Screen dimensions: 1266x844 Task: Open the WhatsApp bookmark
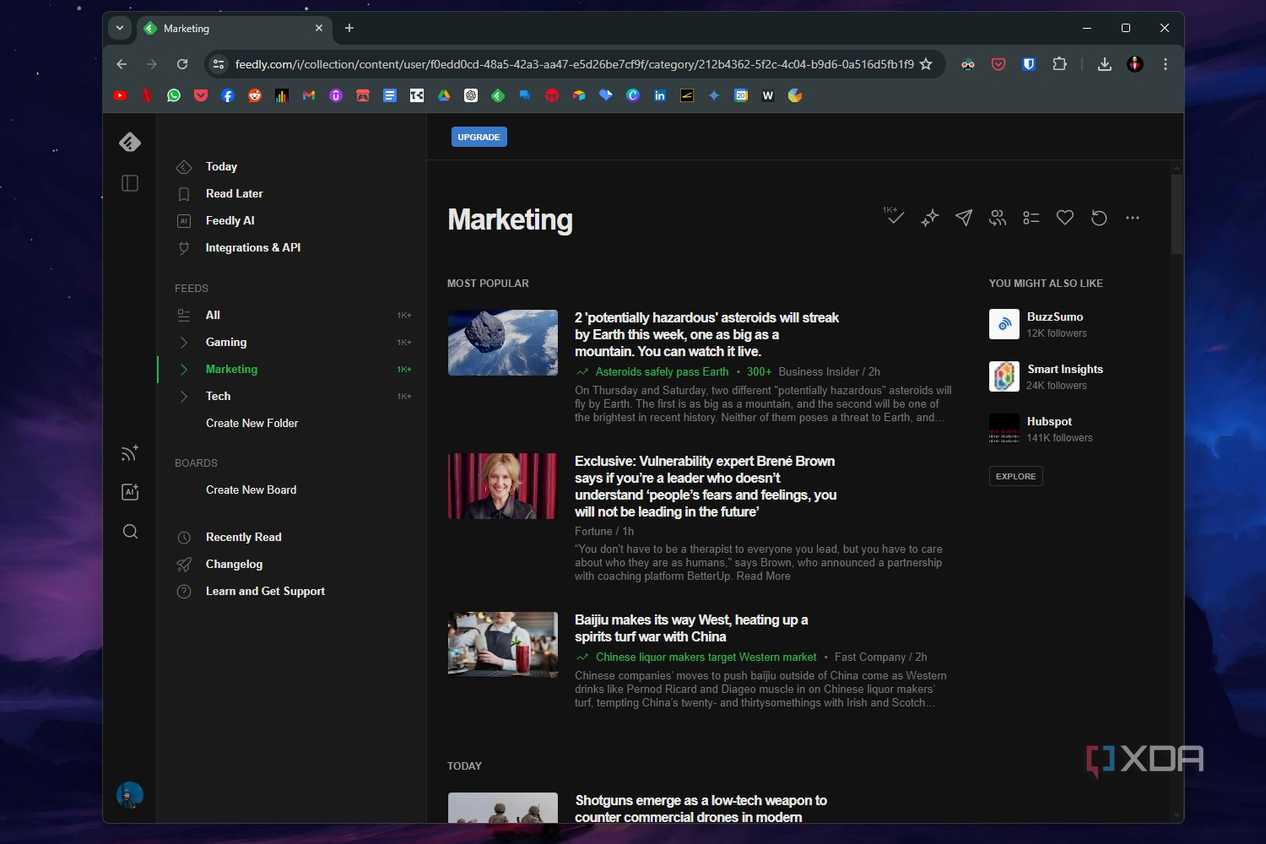(x=174, y=96)
